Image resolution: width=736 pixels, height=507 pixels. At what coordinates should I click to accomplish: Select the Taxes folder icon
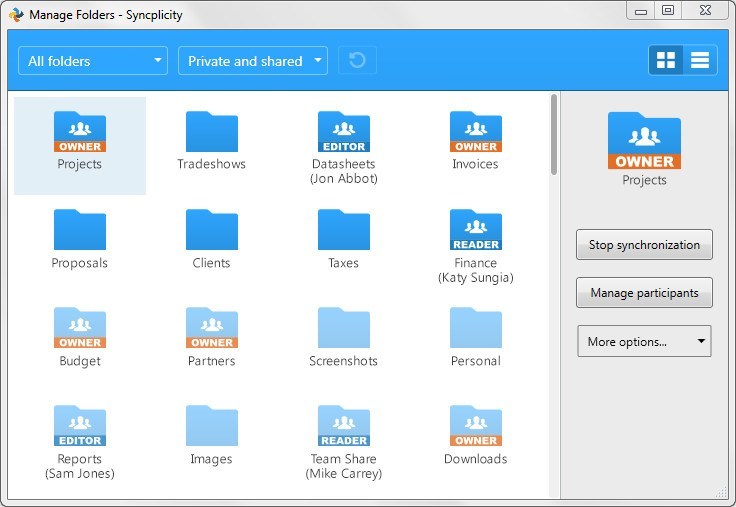click(x=344, y=230)
